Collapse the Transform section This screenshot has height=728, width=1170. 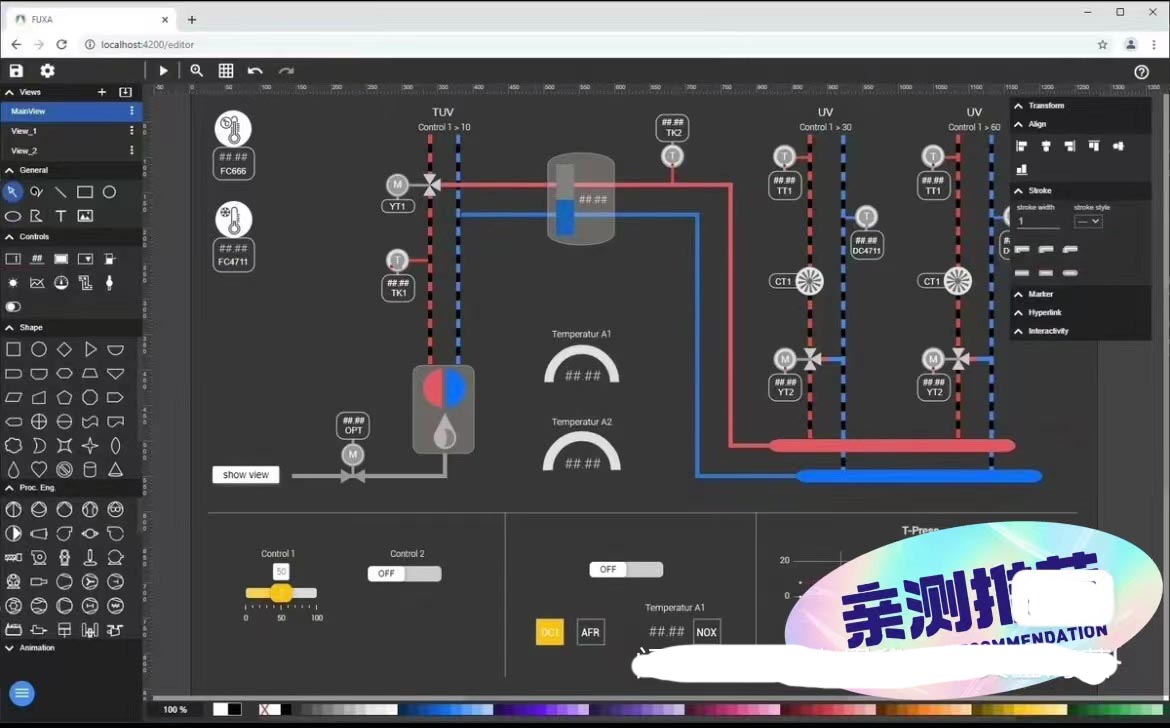pos(1019,106)
